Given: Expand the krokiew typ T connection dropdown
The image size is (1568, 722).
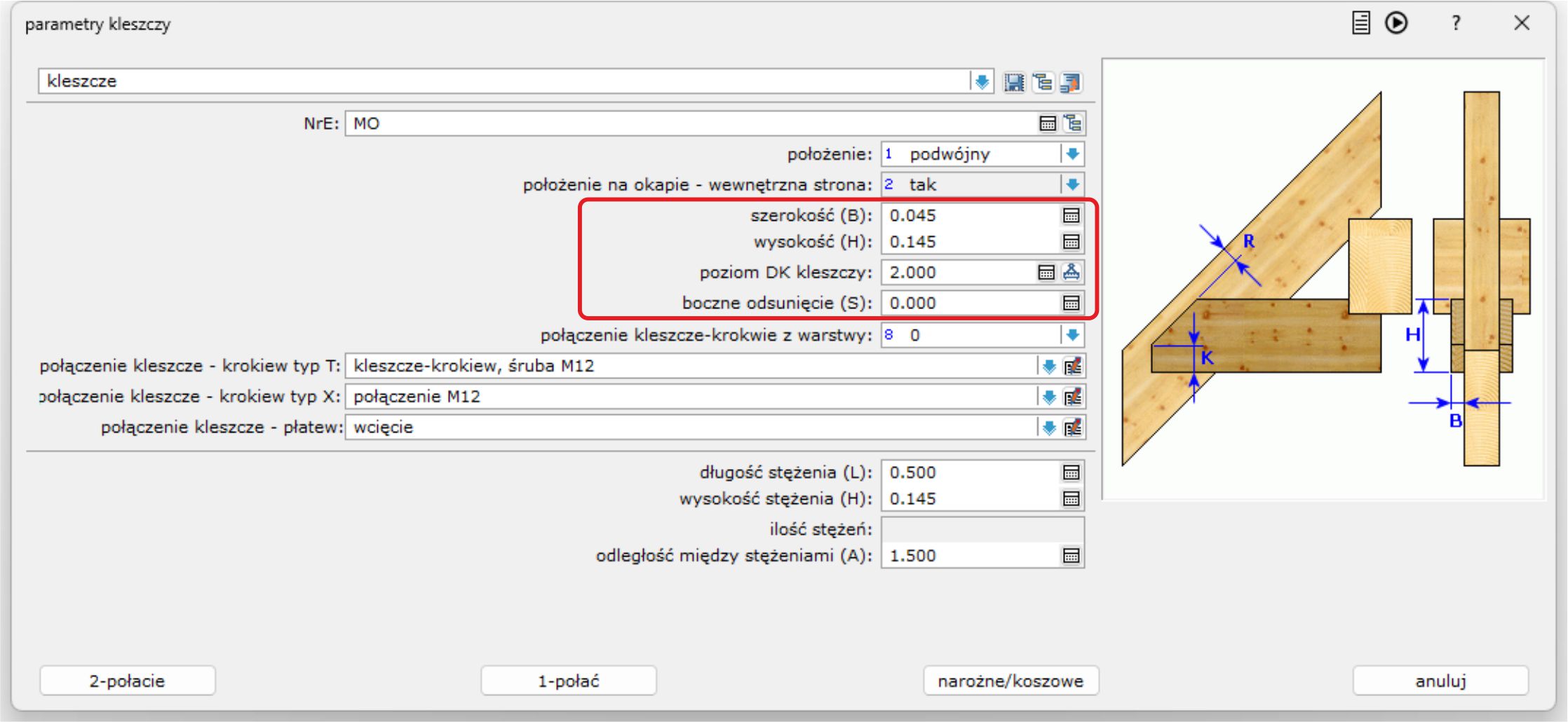Looking at the screenshot, I should [x=1048, y=366].
